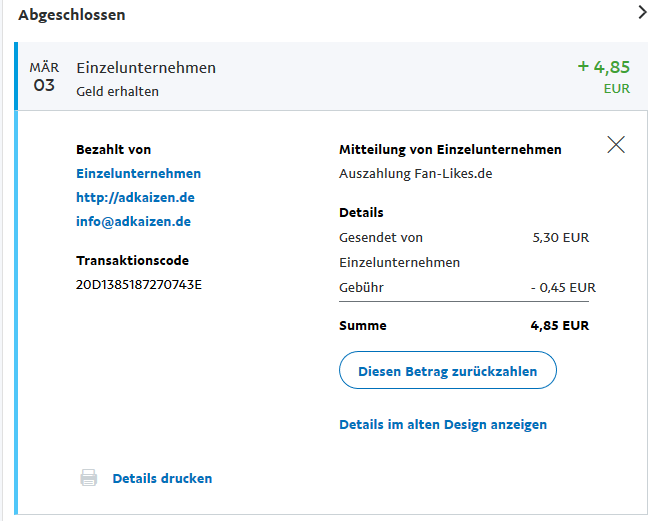Select the Details drucken link
The width and height of the screenshot is (658, 521).
[162, 478]
